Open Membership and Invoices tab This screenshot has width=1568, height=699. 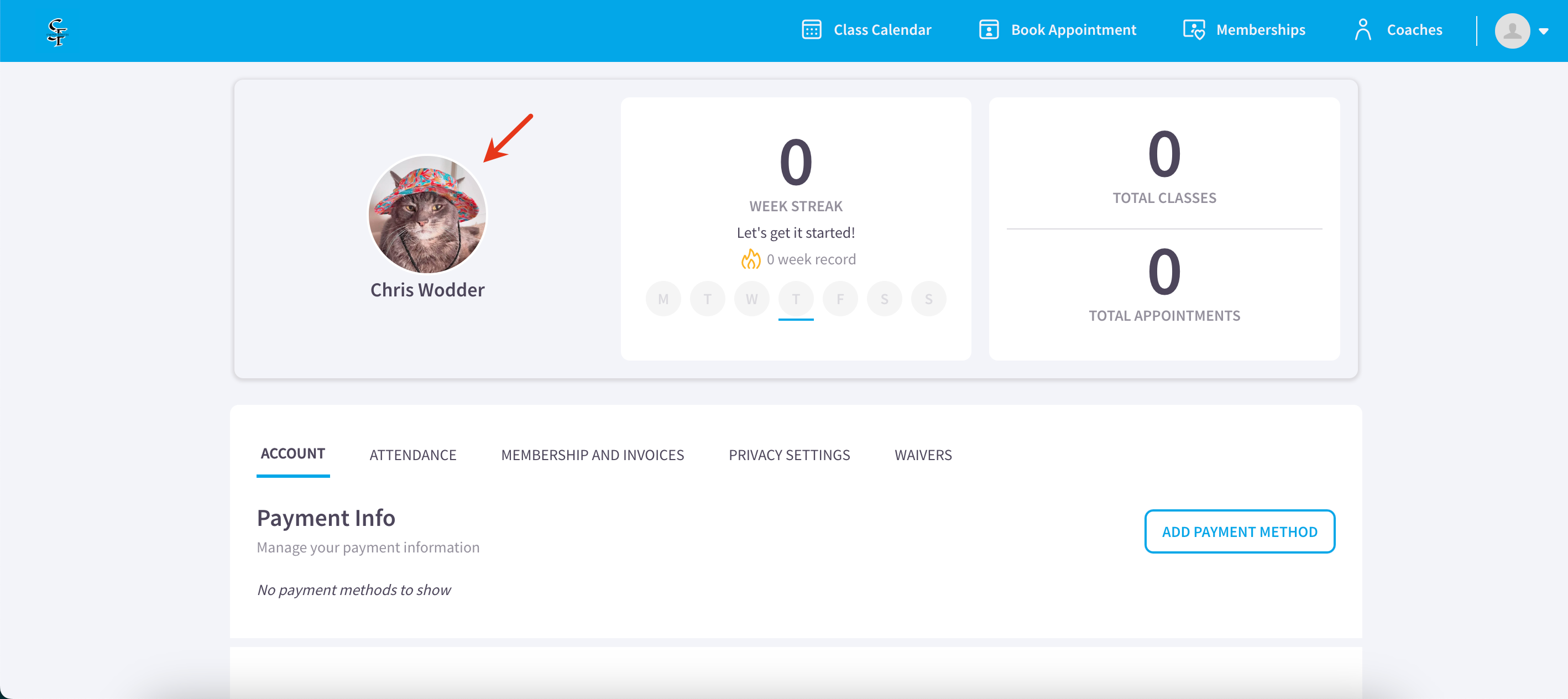(592, 456)
